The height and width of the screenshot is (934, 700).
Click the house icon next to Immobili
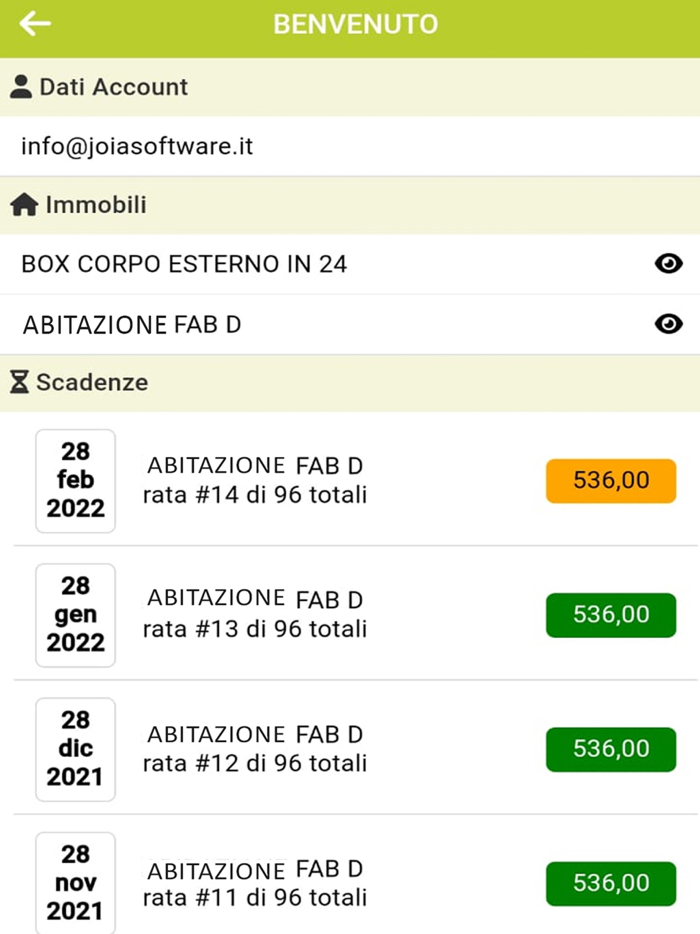(24, 205)
